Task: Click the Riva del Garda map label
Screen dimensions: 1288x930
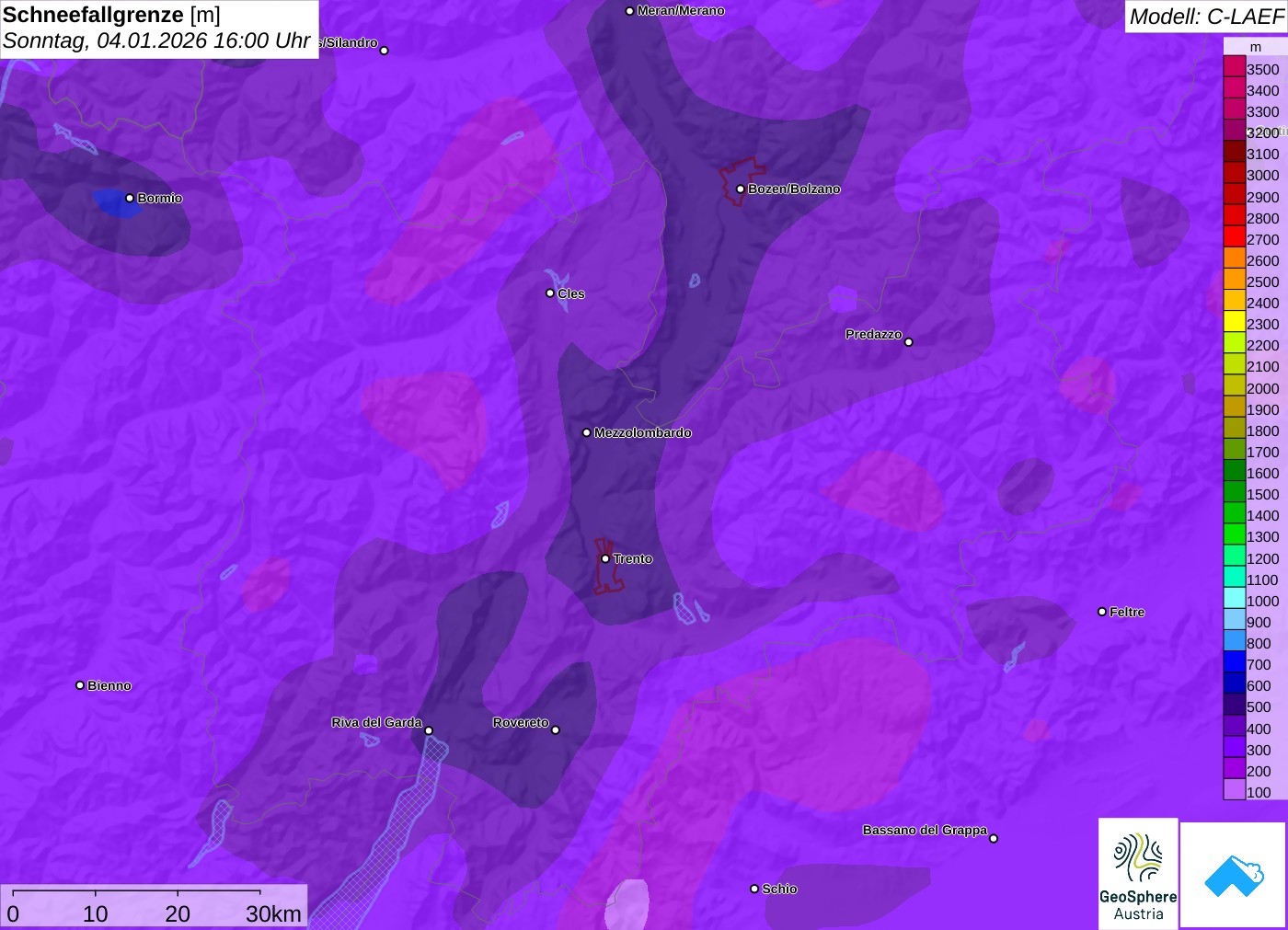Action: (376, 722)
